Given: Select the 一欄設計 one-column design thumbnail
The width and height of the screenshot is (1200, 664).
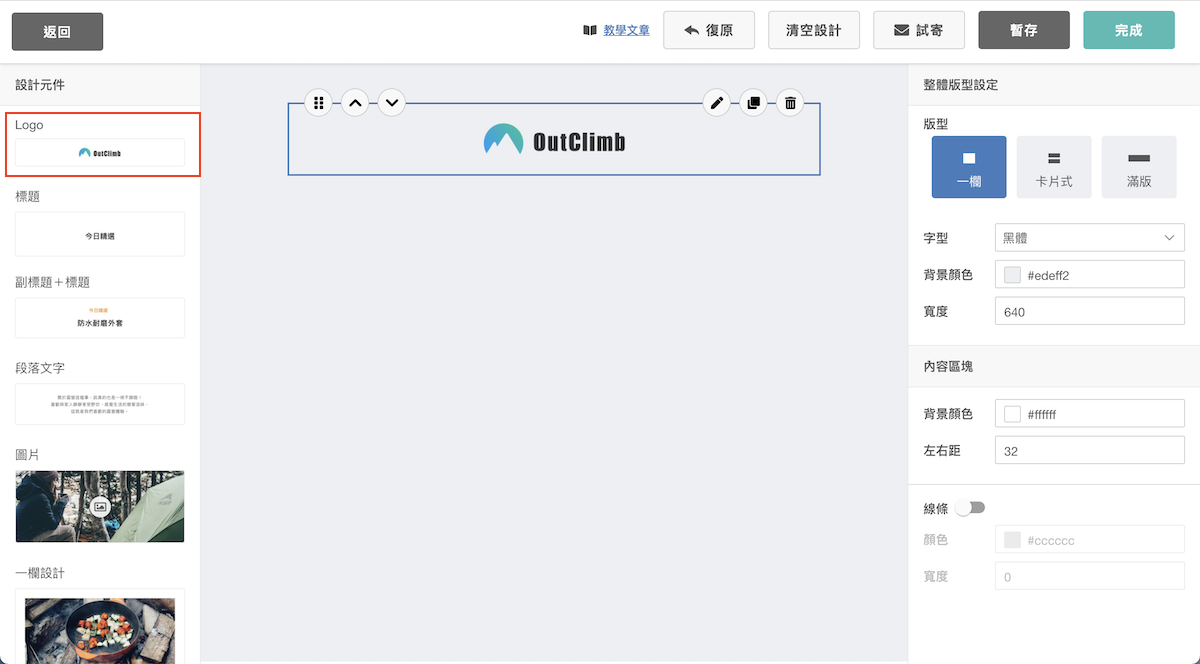Looking at the screenshot, I should tap(100, 627).
